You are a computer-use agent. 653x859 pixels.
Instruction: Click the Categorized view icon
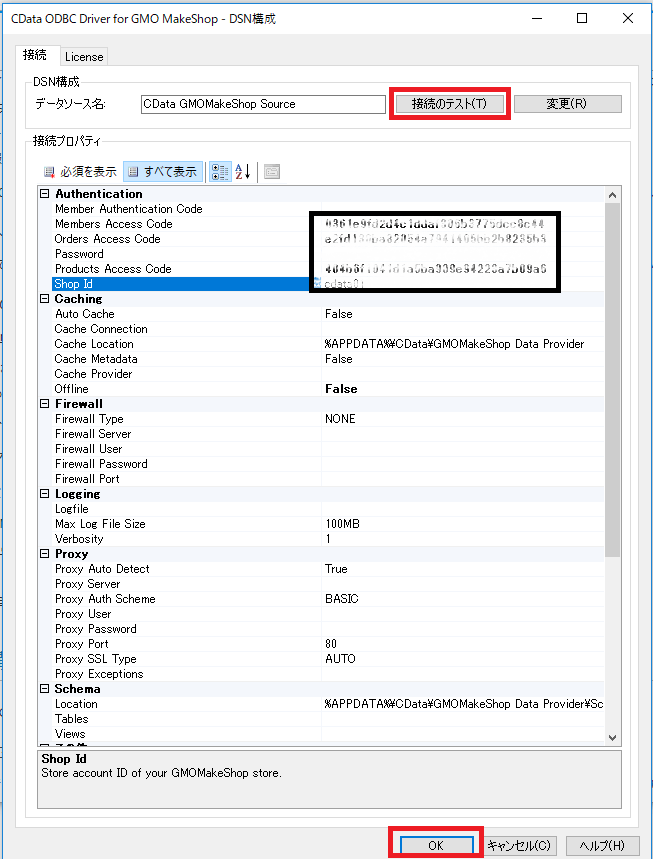[220, 171]
